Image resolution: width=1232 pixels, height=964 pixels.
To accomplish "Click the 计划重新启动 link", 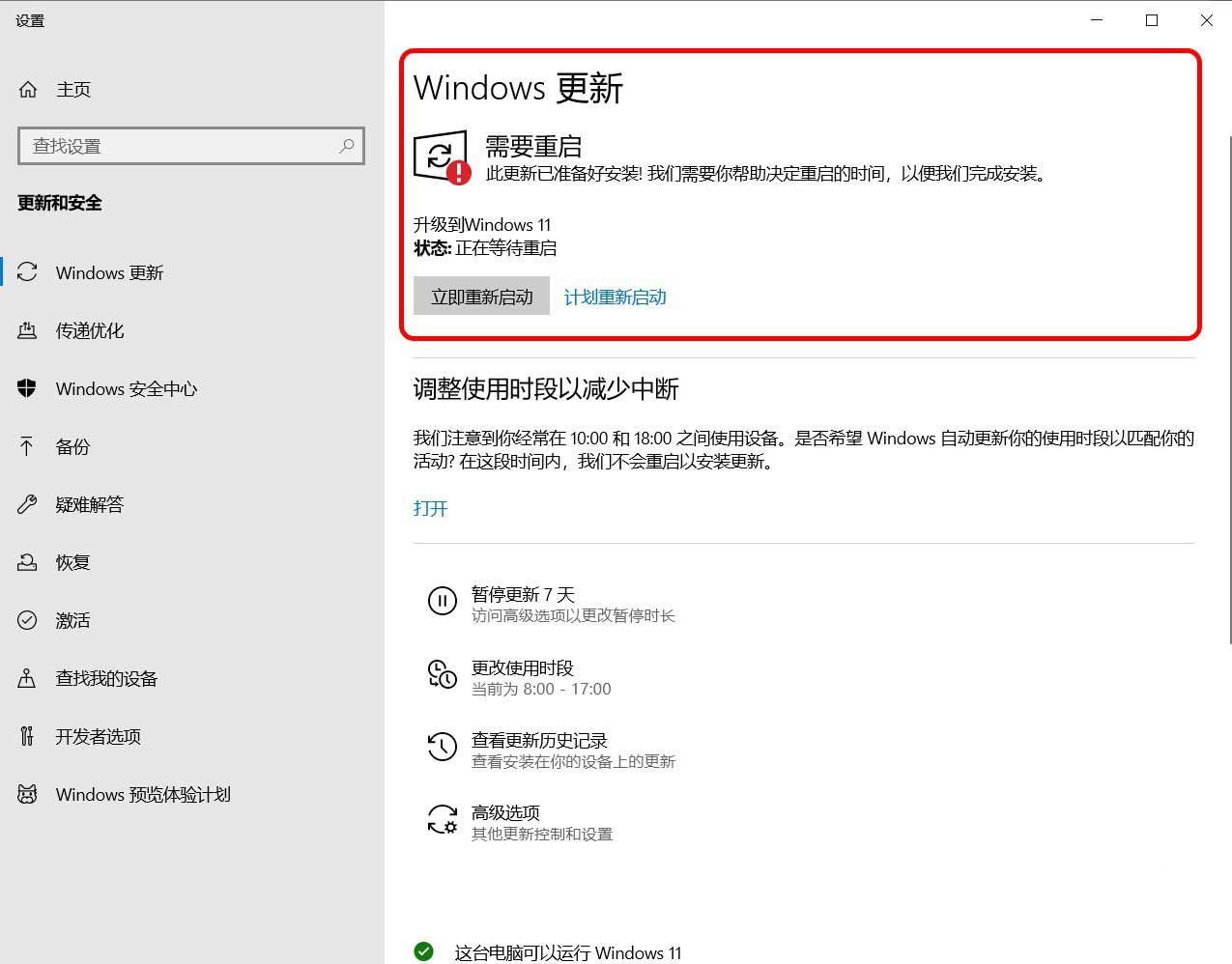I will point(616,298).
